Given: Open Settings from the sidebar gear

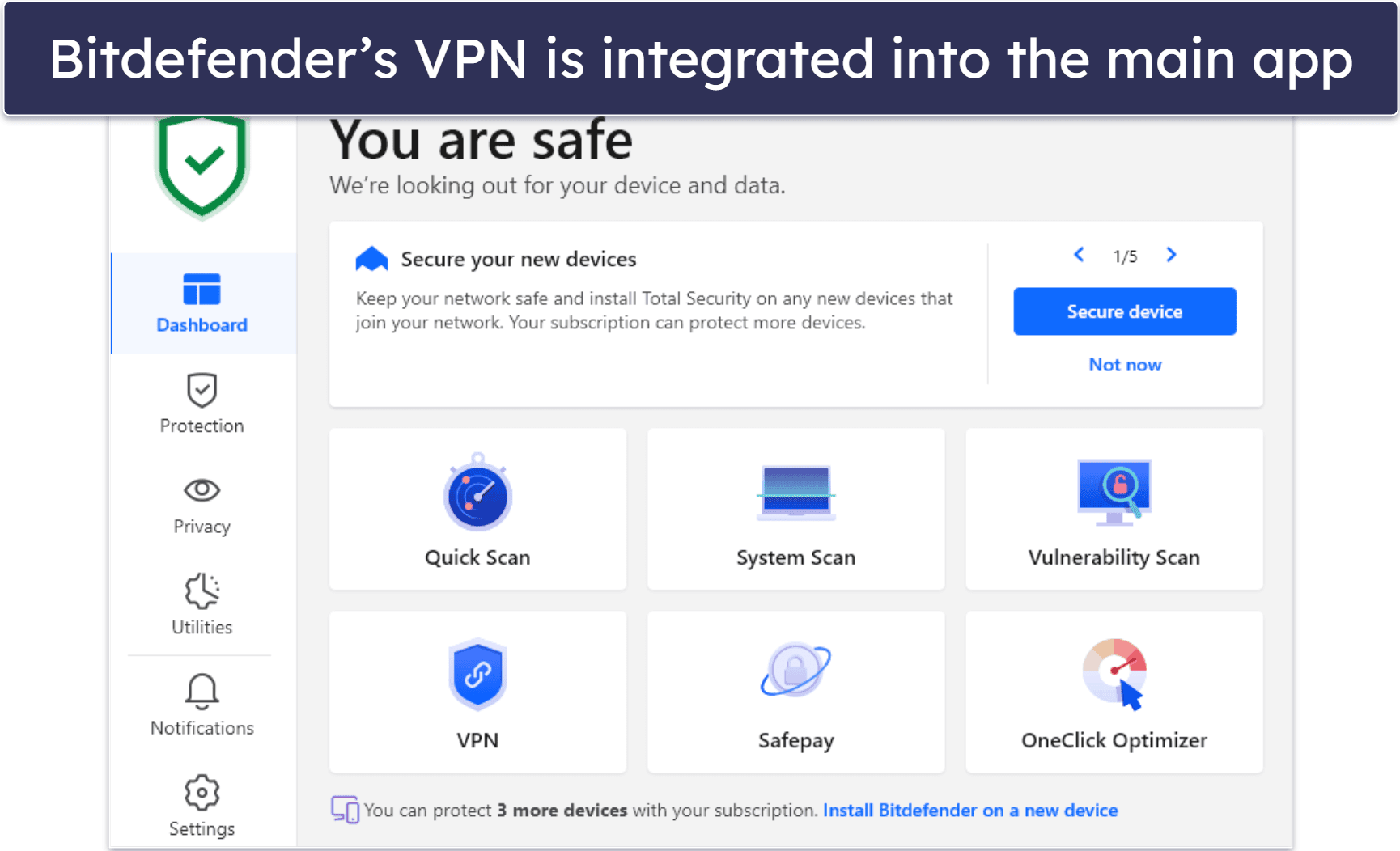Looking at the screenshot, I should (202, 806).
